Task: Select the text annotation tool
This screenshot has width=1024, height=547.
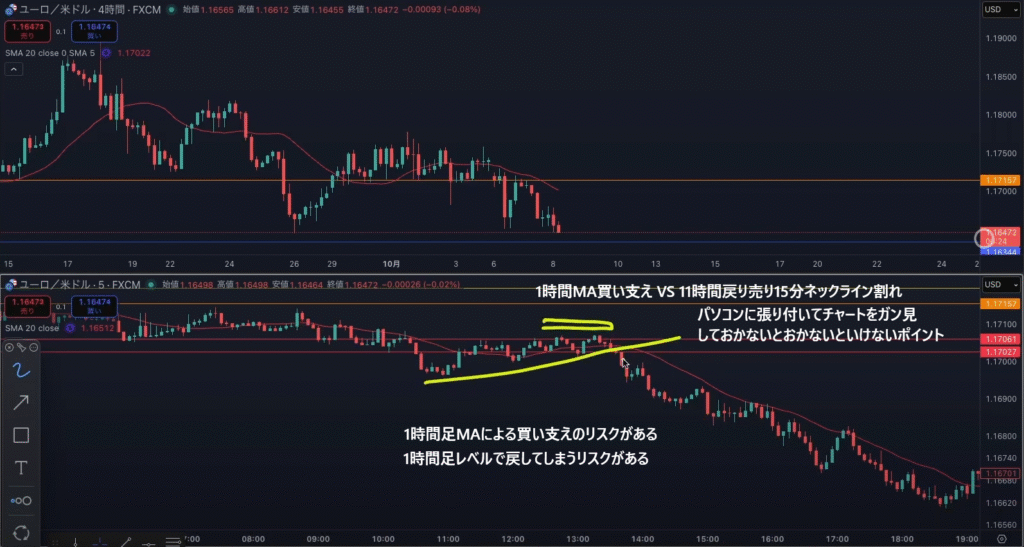Action: click(21, 467)
